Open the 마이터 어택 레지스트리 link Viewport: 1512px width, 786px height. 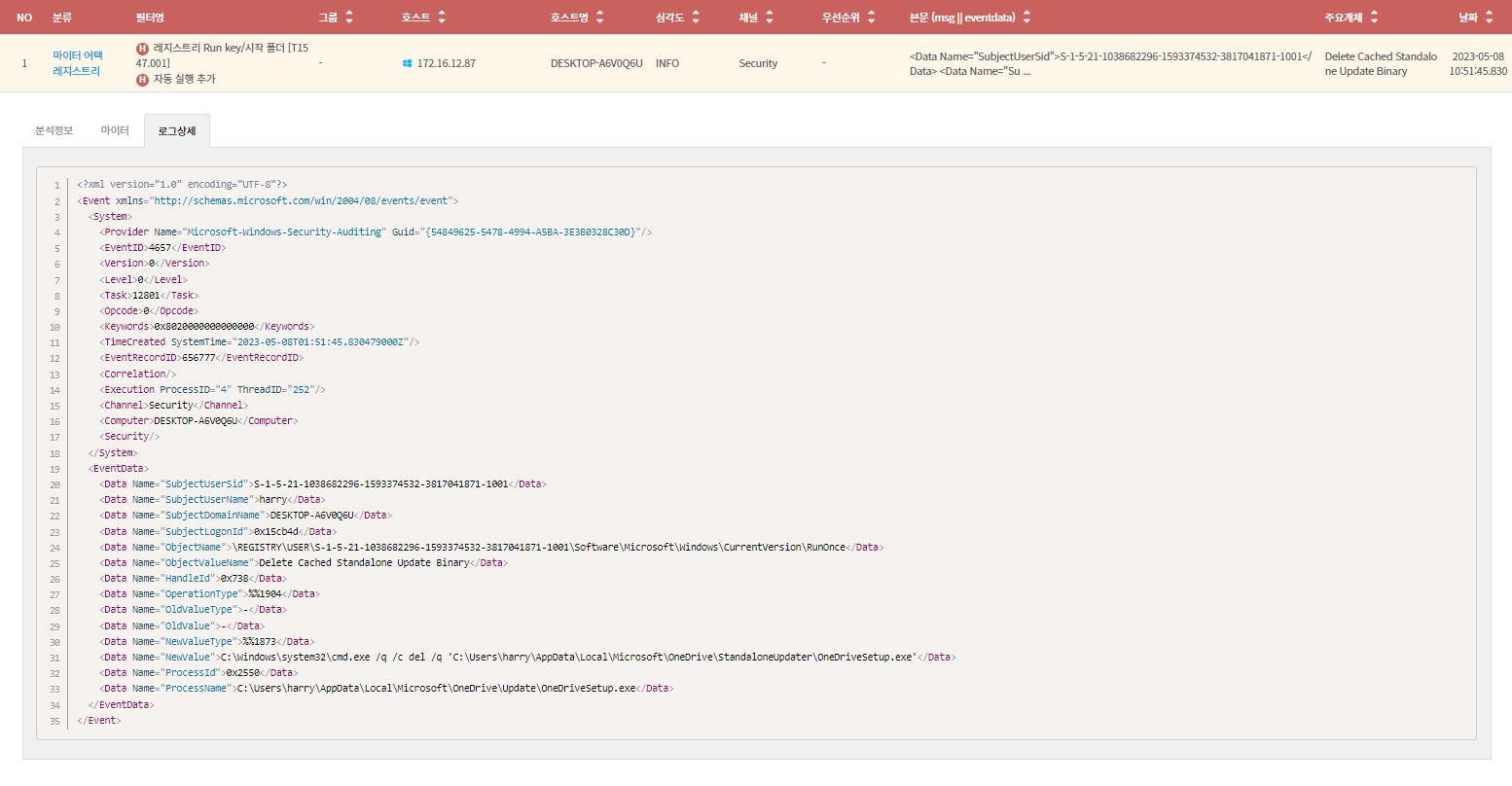coord(77,63)
